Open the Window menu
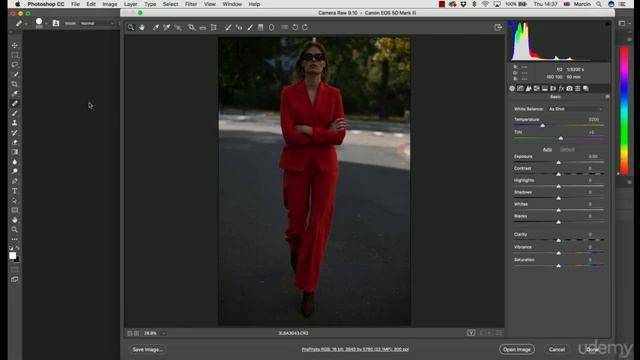640x360 pixels. (x=232, y=4)
